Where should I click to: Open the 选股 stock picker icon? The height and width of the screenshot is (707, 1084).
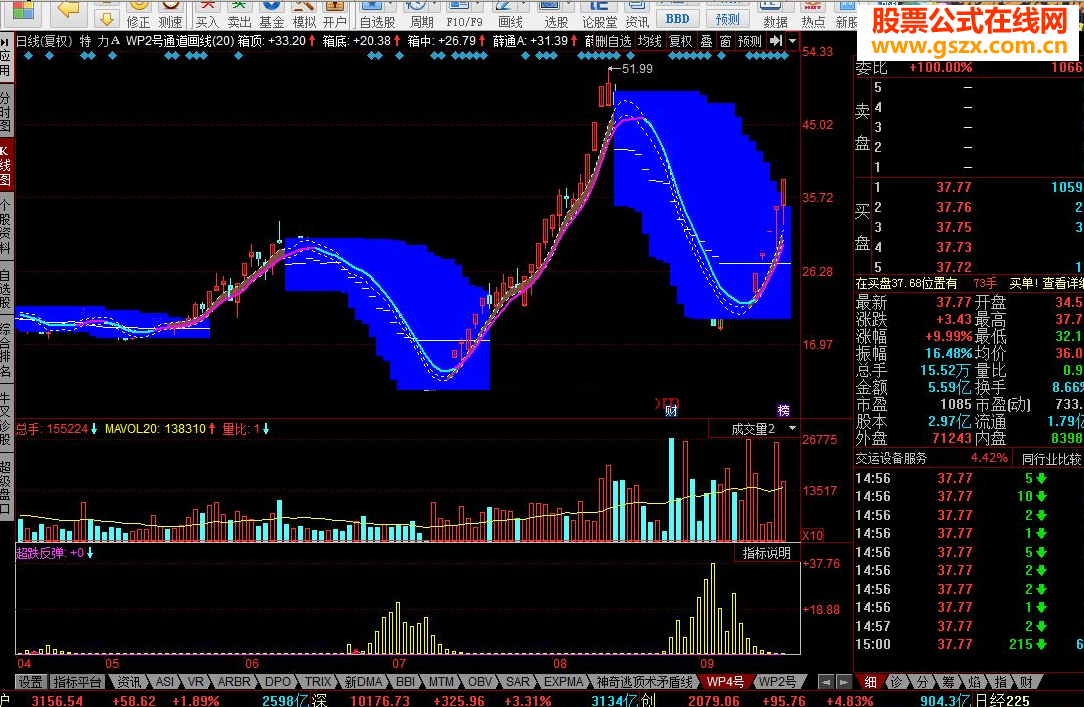pyautogui.click(x=556, y=15)
